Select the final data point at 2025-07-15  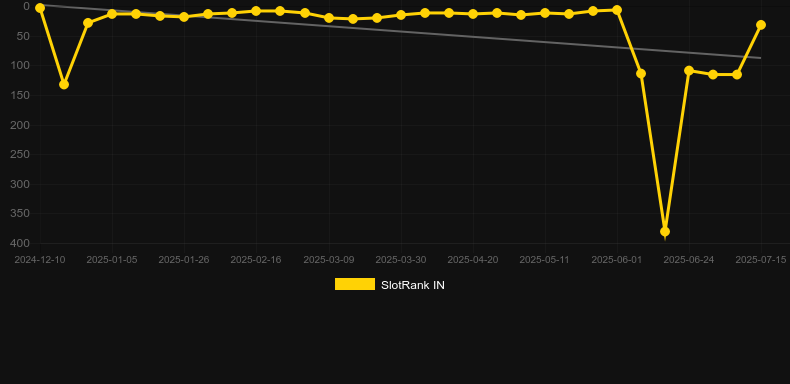coord(761,25)
